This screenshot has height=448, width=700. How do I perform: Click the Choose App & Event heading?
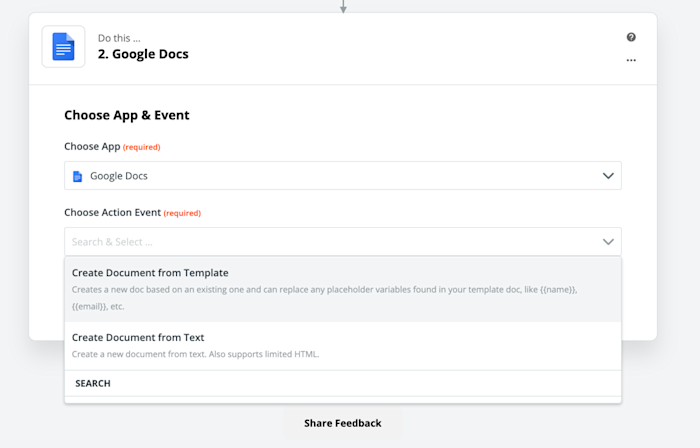[127, 115]
